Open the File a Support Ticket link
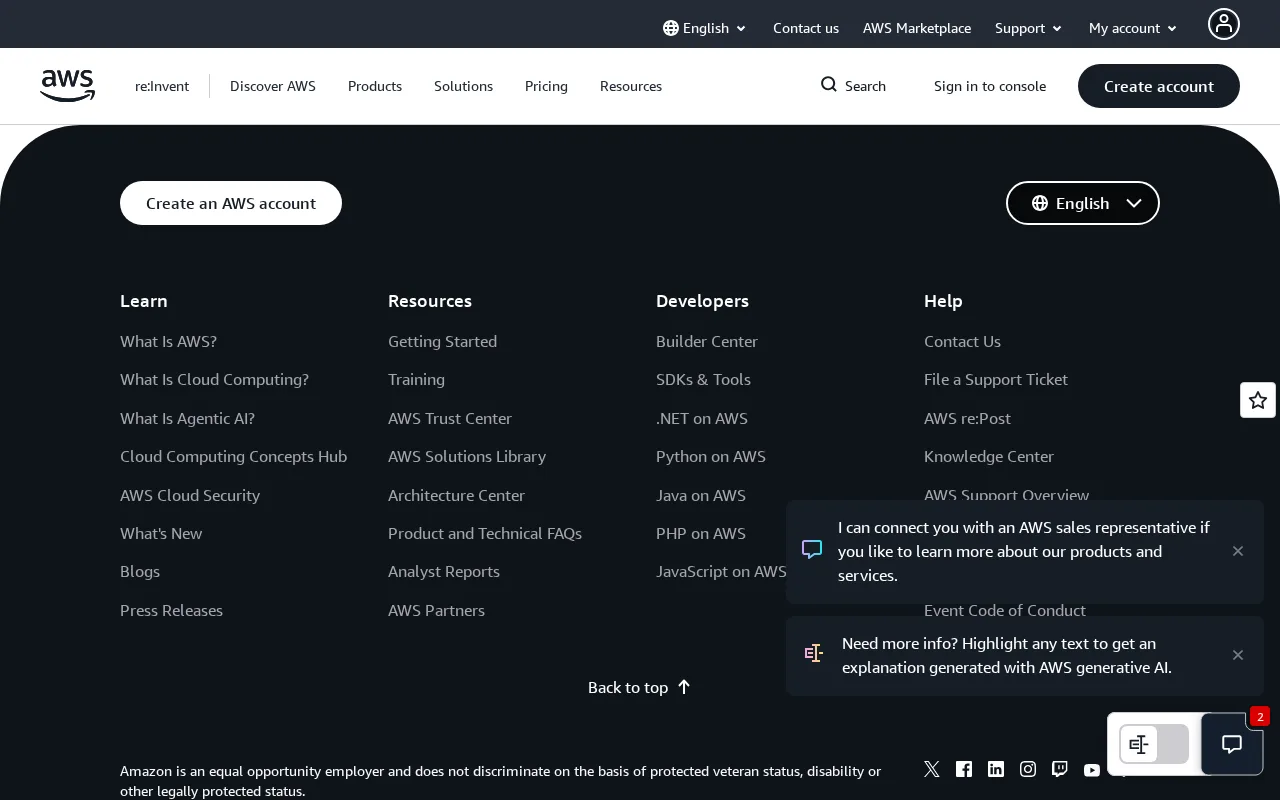 coord(996,379)
